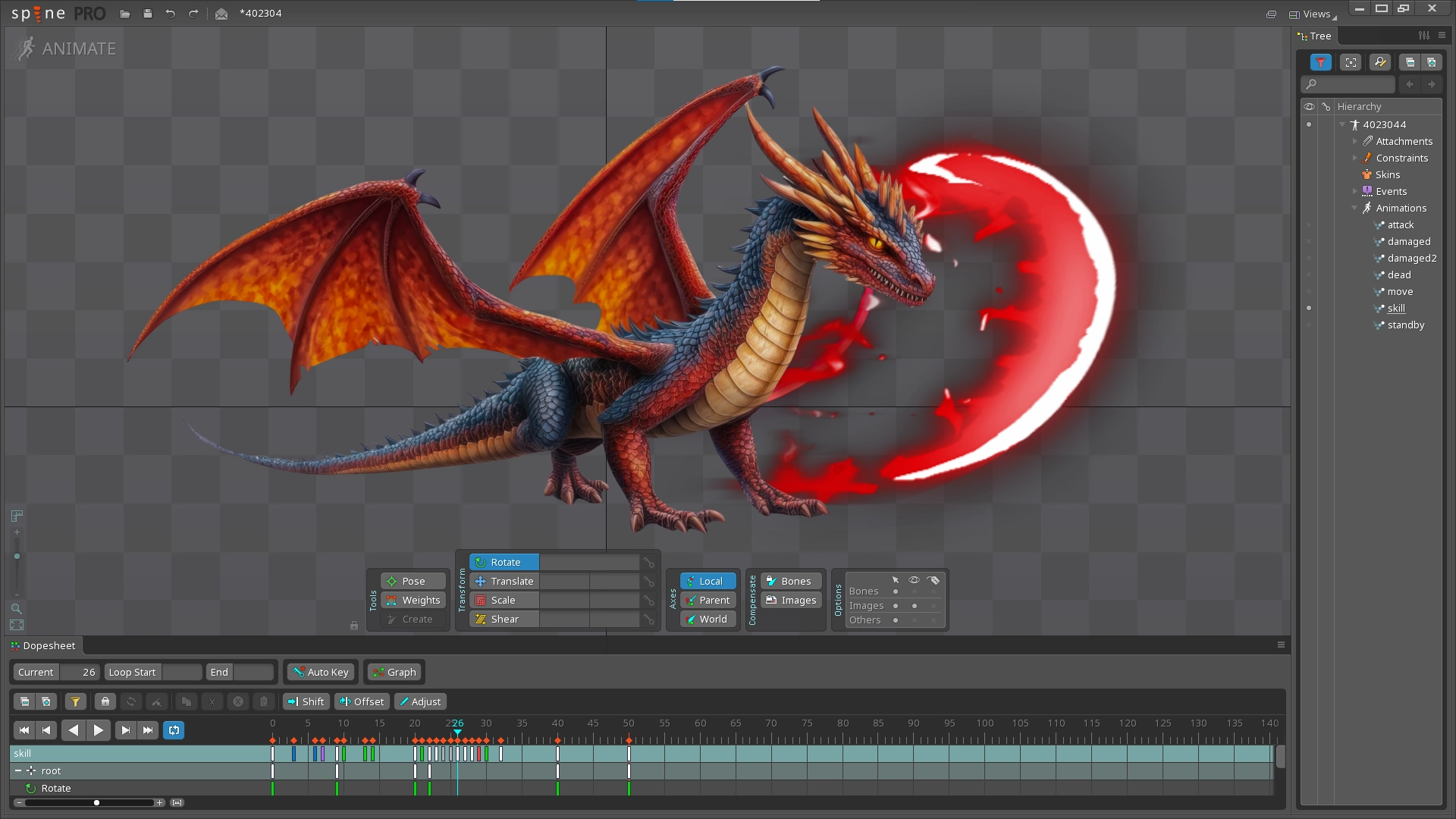Select Parent axes mode
This screenshot has height=819, width=1456.
708,600
